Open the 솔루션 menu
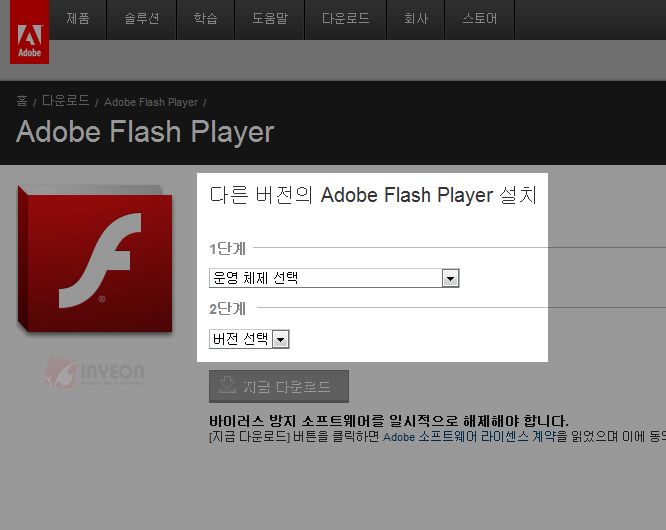666x530 pixels. click(x=141, y=19)
